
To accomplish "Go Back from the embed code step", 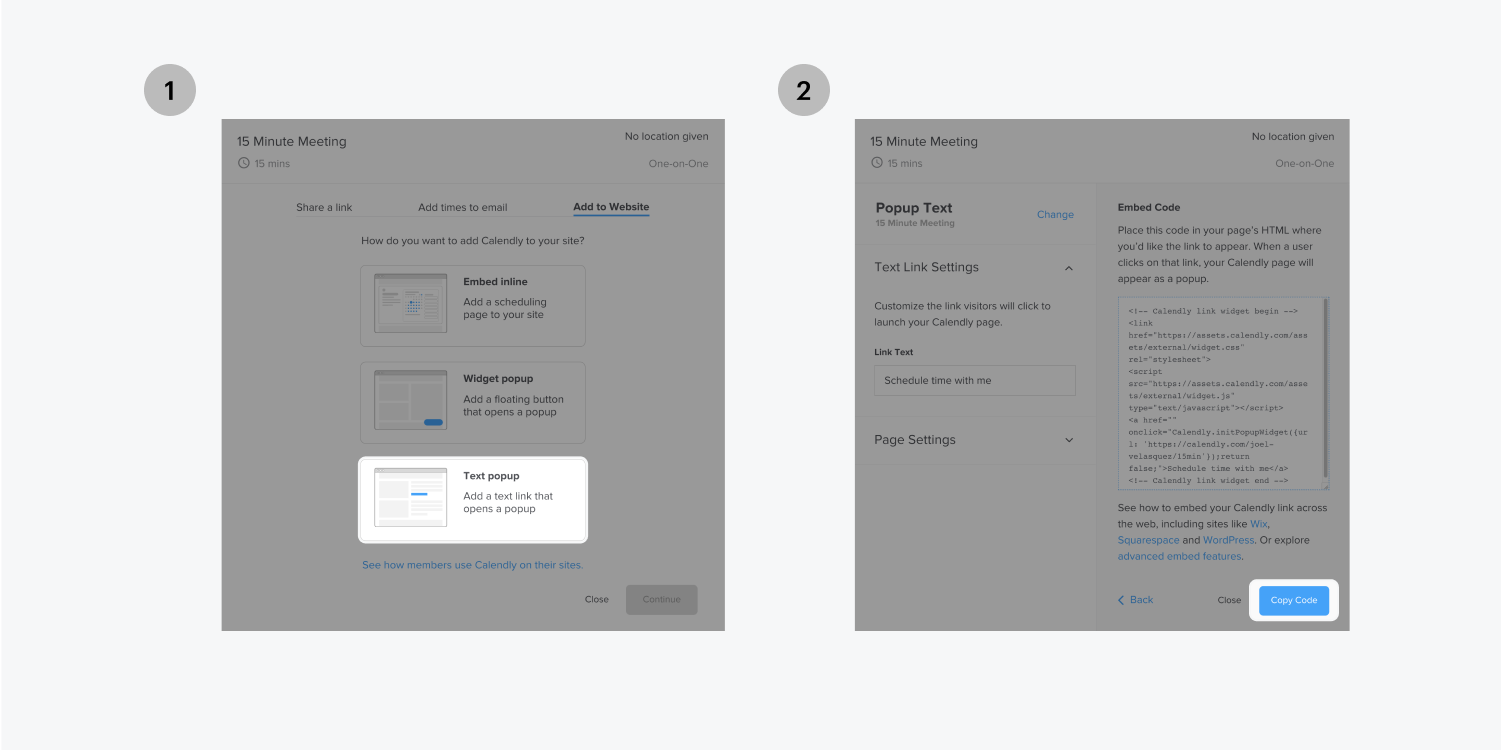I will click(1135, 600).
